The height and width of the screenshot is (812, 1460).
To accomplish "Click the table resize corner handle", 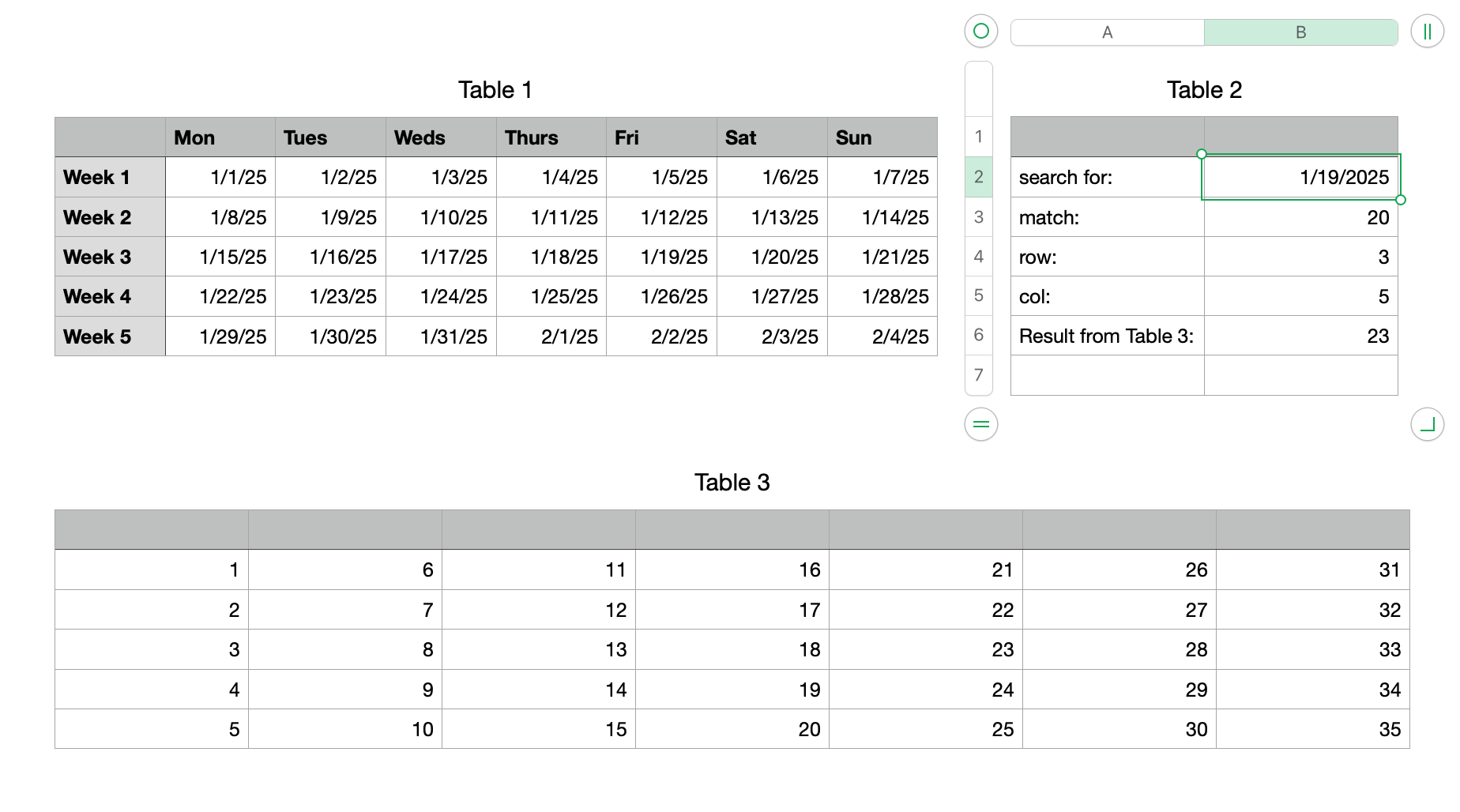I will (1427, 424).
